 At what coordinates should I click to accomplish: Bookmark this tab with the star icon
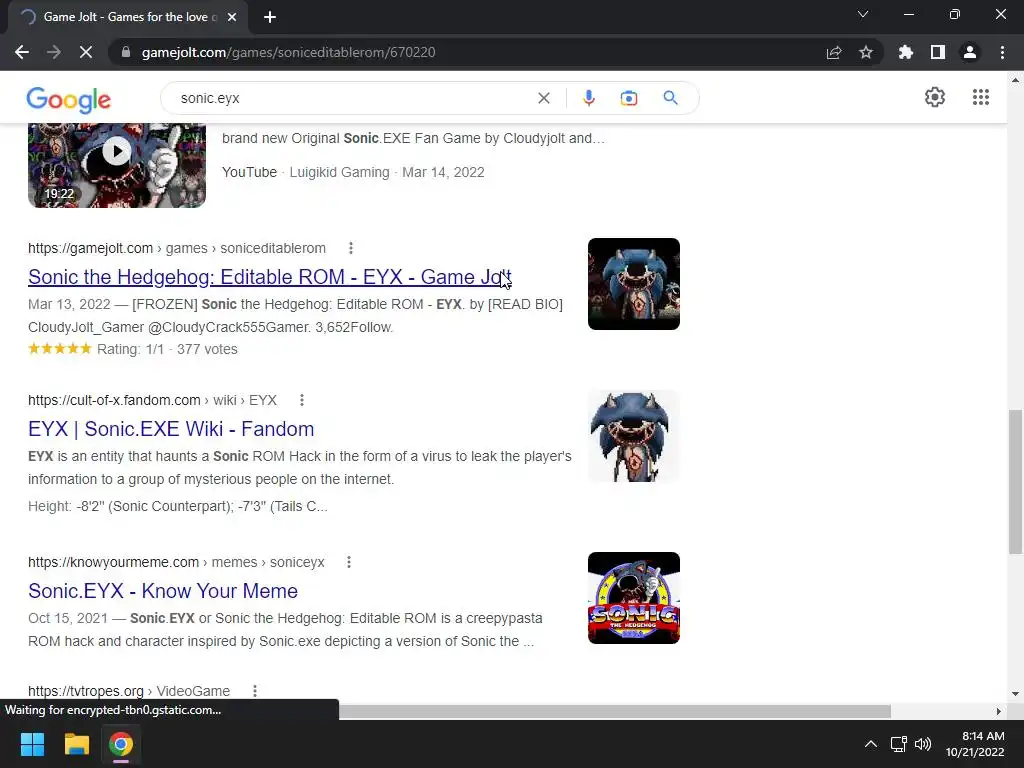866,52
